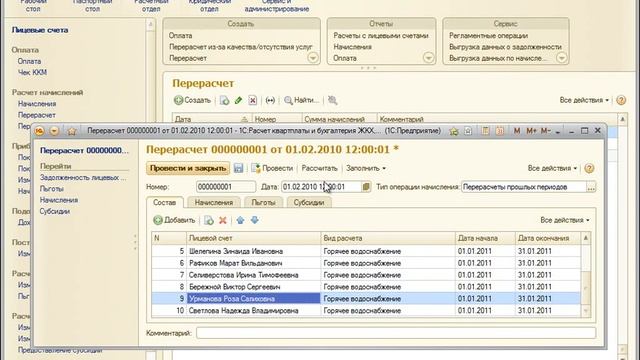Click the cancel search icon right of Найти in the background list

[x=333, y=100]
